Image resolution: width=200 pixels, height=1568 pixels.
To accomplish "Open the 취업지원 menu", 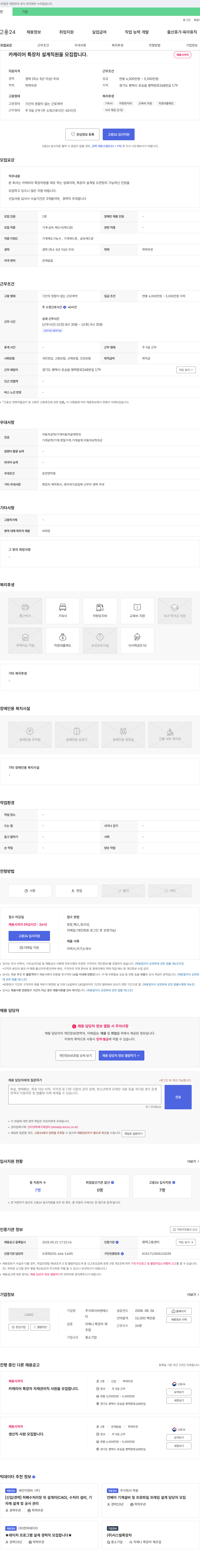I will pyautogui.click(x=66, y=32).
